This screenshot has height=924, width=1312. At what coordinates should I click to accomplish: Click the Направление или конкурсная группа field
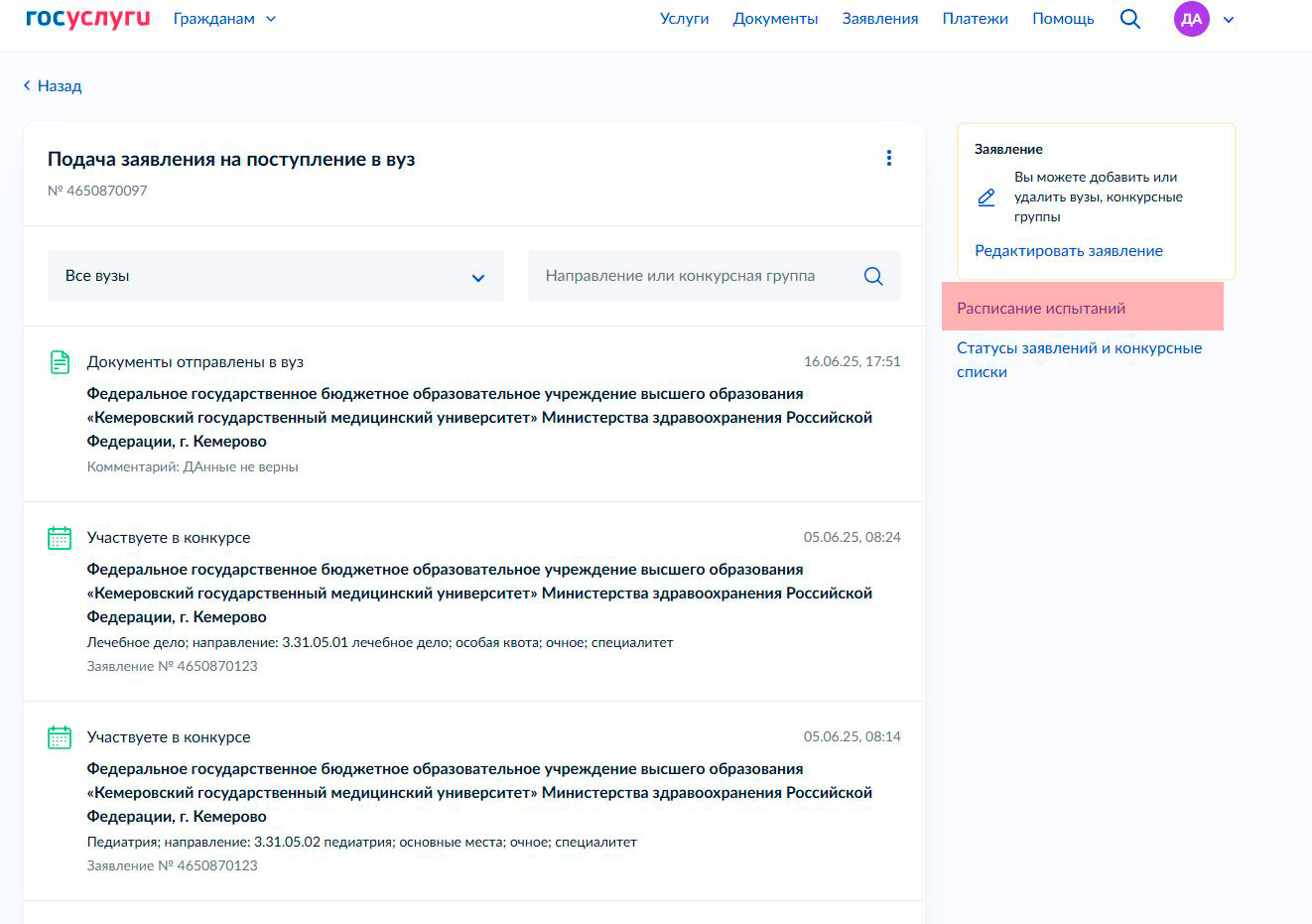(715, 276)
